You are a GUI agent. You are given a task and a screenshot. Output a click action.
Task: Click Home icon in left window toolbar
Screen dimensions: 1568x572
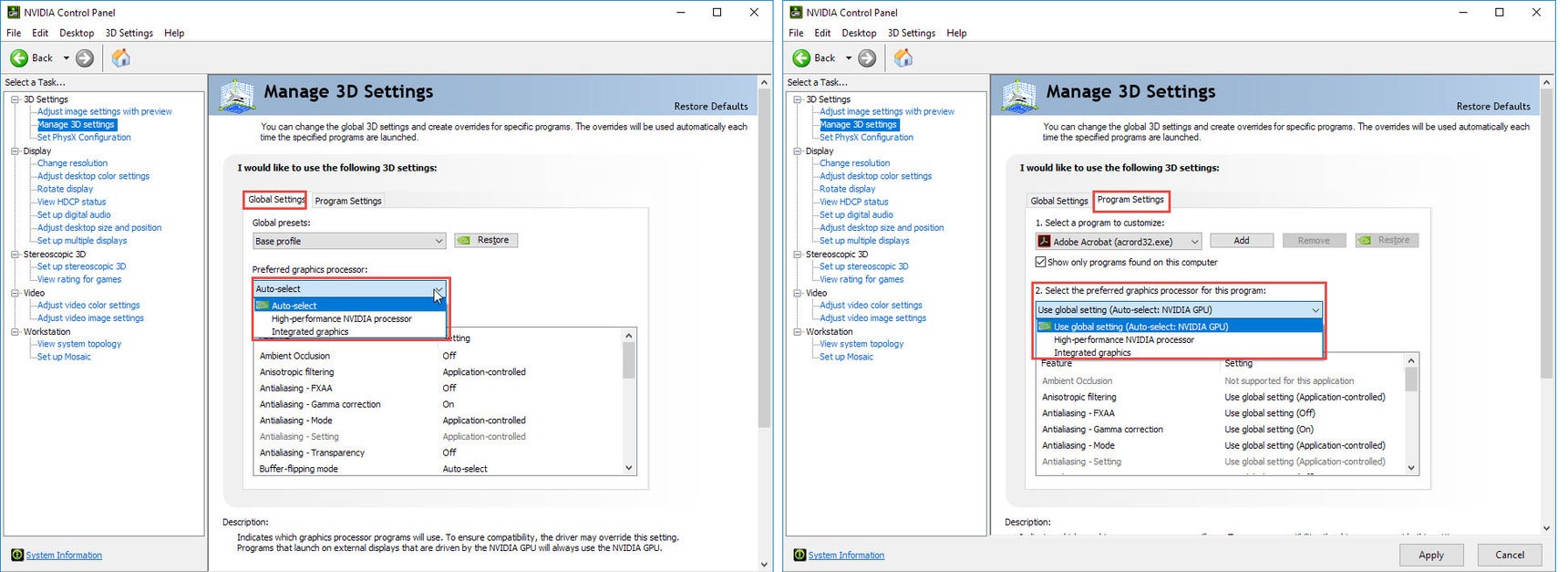tap(120, 57)
